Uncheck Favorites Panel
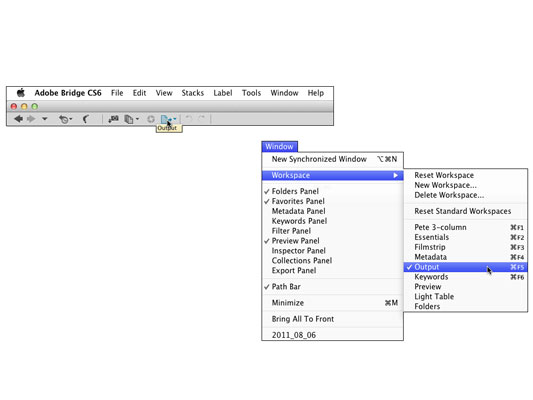The height and width of the screenshot is (400, 533). [x=332, y=201]
